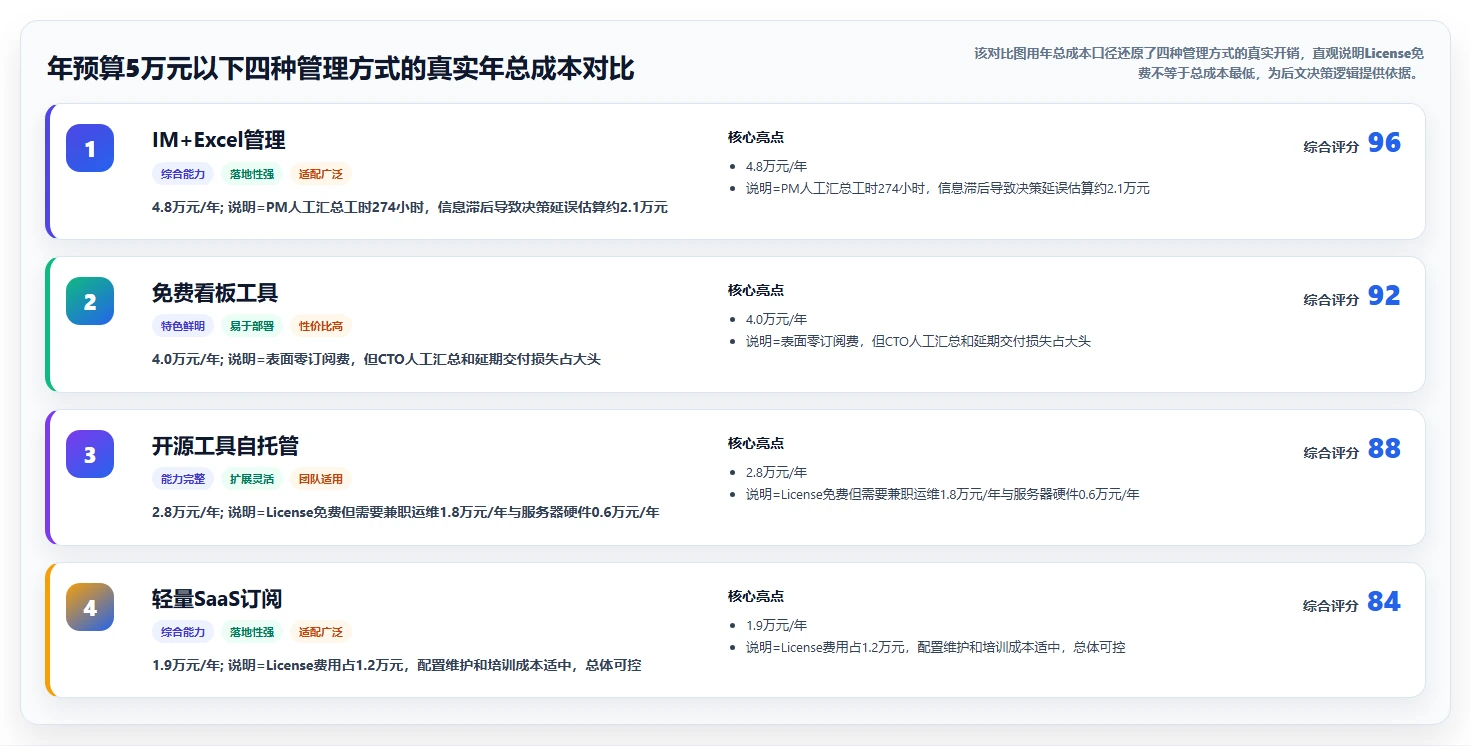Click 综合评分 label beside 96
The width and height of the screenshot is (1471, 746).
pos(1331,147)
